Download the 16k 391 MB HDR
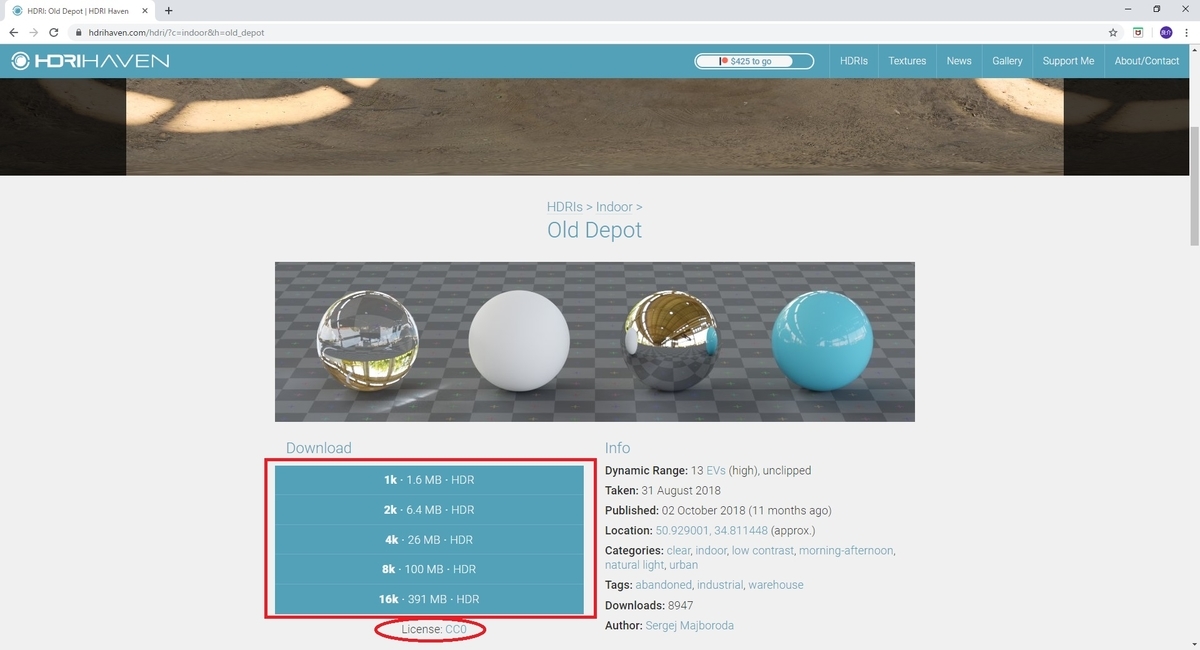The width and height of the screenshot is (1200, 650). tap(429, 599)
